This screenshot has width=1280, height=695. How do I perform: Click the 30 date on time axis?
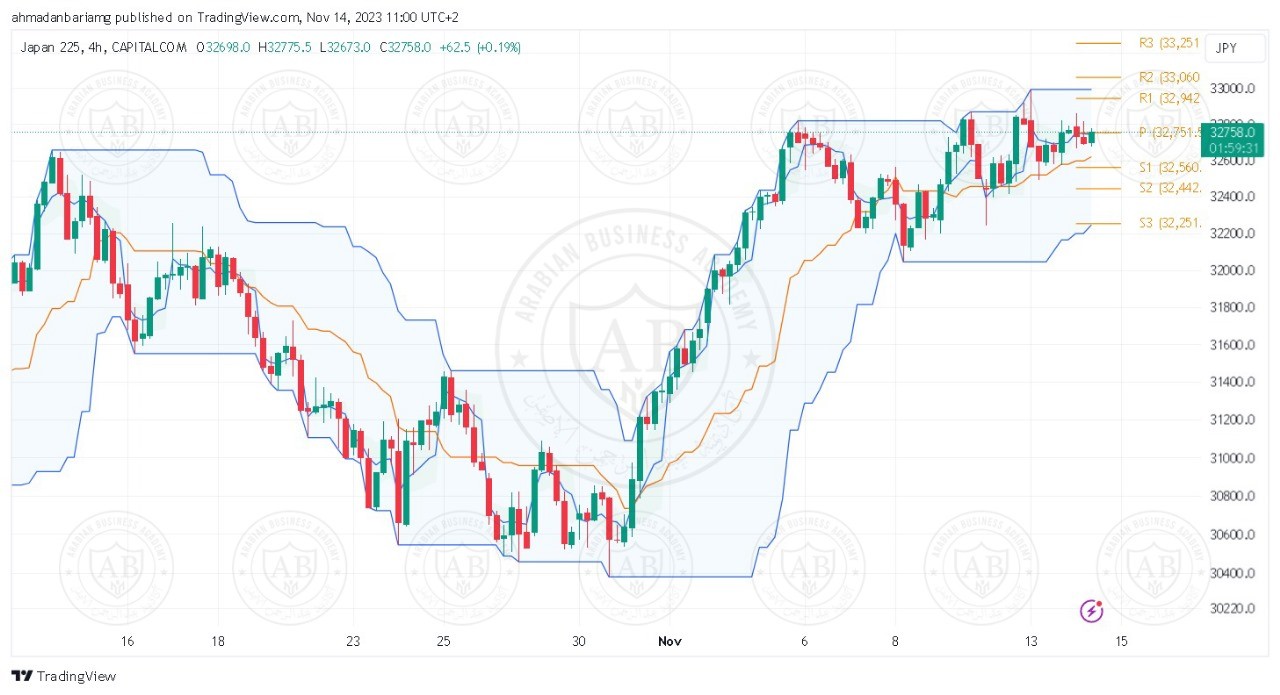tap(579, 641)
